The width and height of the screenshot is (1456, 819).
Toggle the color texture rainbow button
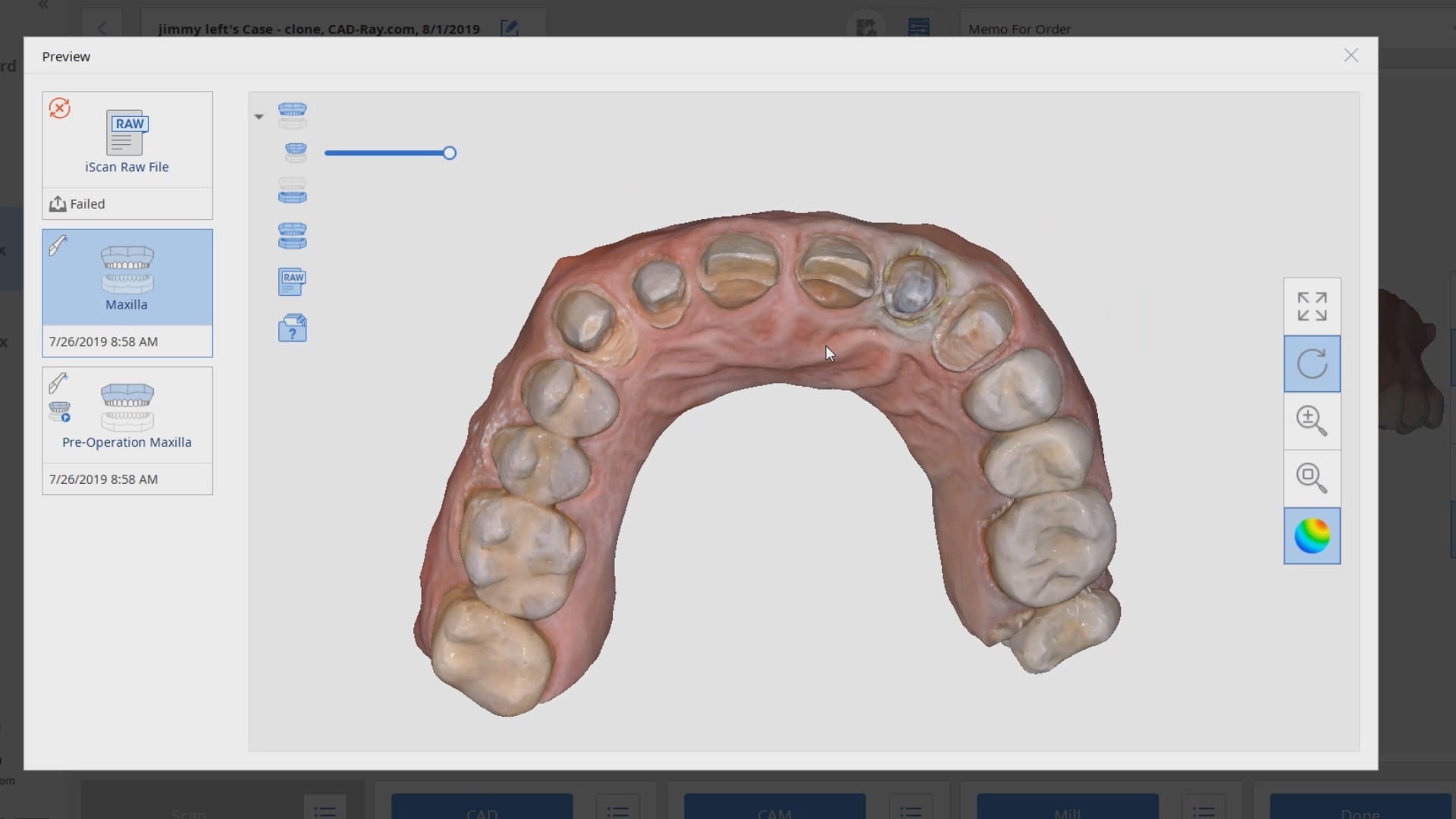click(1312, 536)
